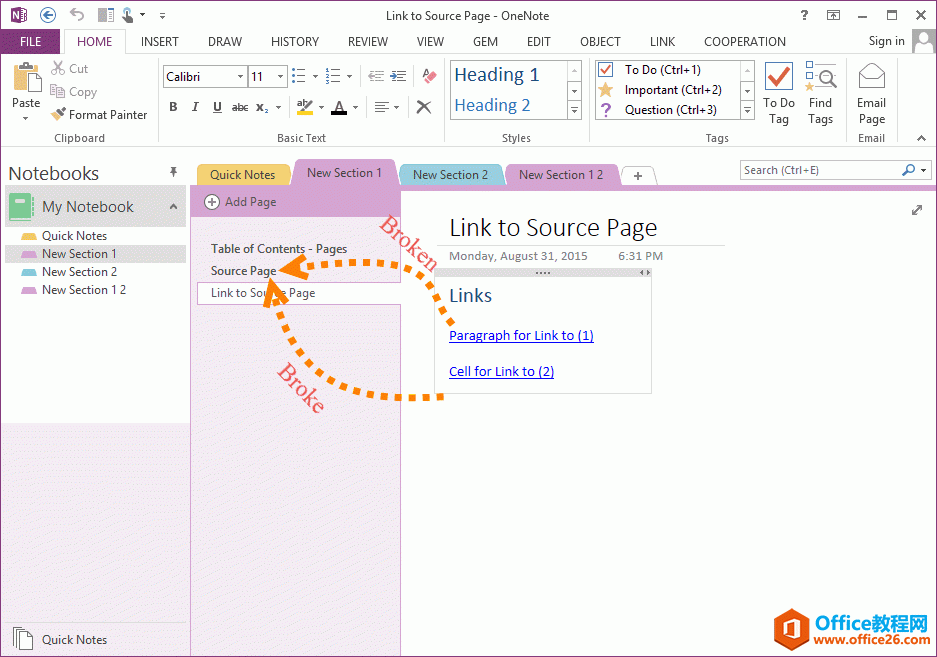Open the Calibri font name dropdown
This screenshot has width=937, height=657.
tap(240, 77)
